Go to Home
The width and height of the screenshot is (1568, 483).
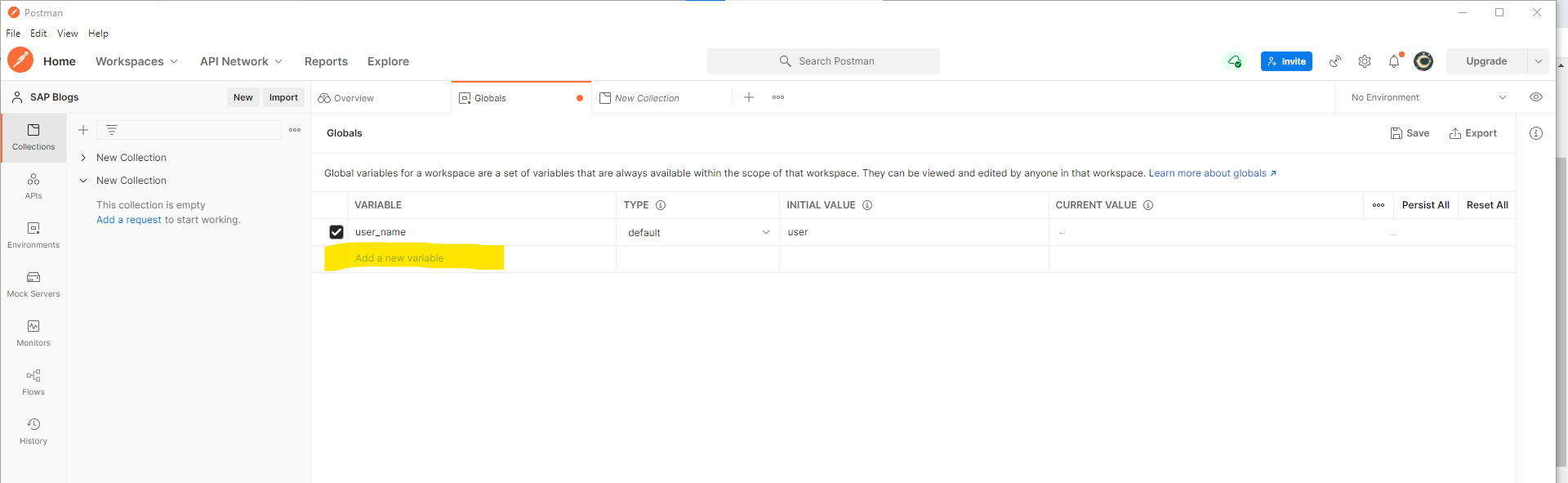point(60,61)
